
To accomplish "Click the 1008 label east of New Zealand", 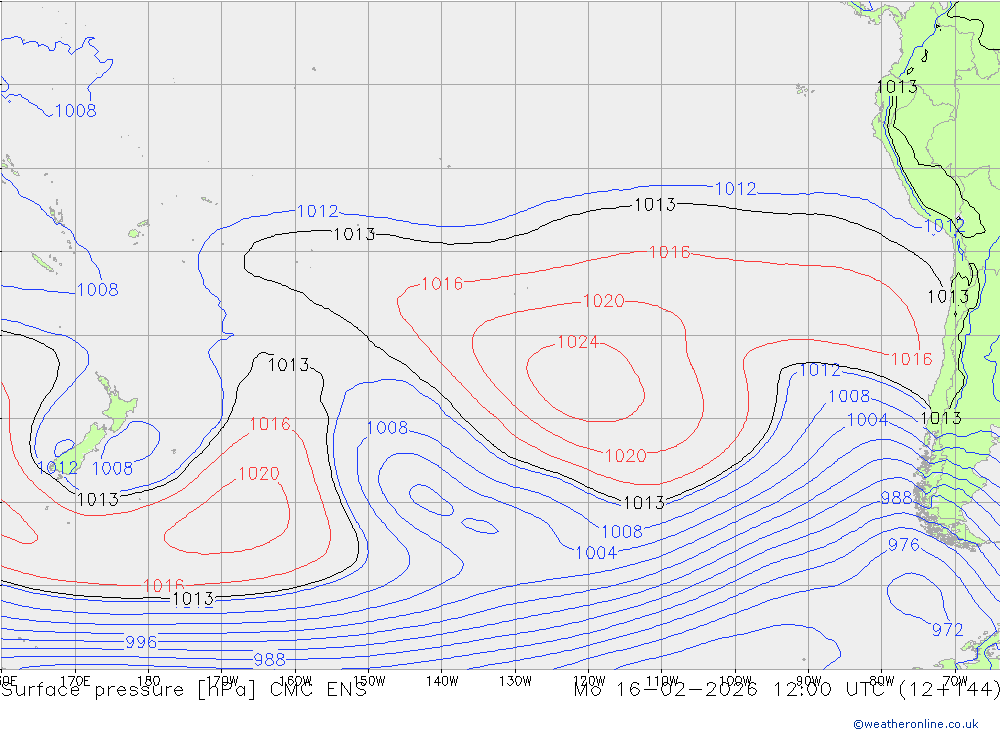I will [112, 468].
